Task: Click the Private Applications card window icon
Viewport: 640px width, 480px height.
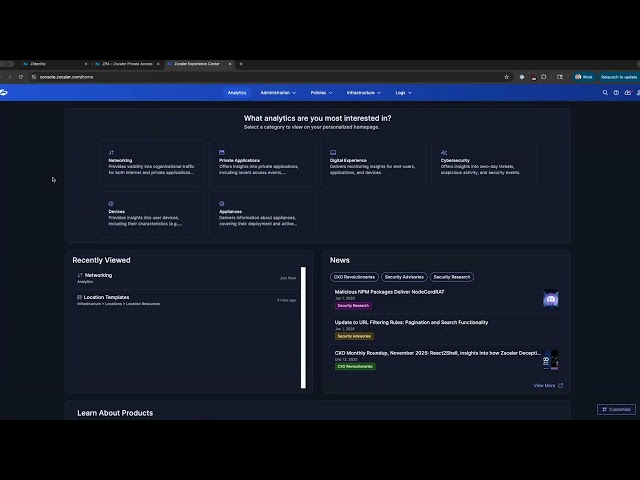Action: (x=222, y=152)
